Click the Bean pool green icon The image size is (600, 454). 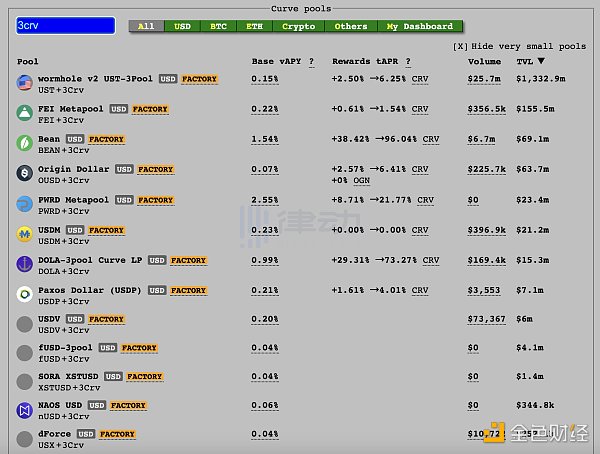click(25, 143)
